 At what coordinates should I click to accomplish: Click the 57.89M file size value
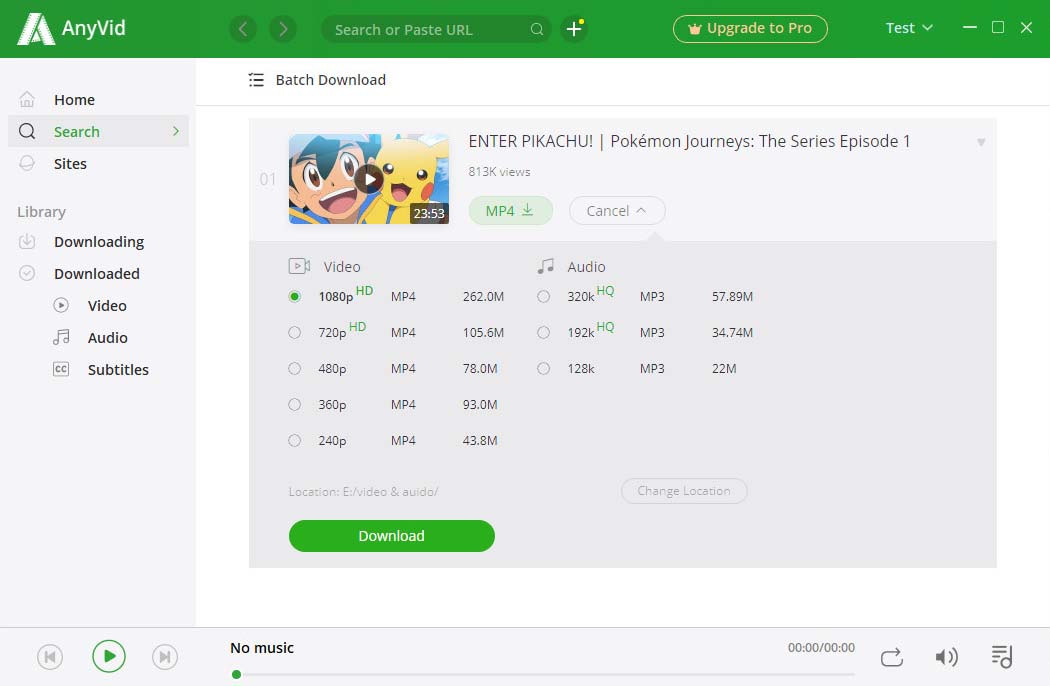click(x=733, y=296)
